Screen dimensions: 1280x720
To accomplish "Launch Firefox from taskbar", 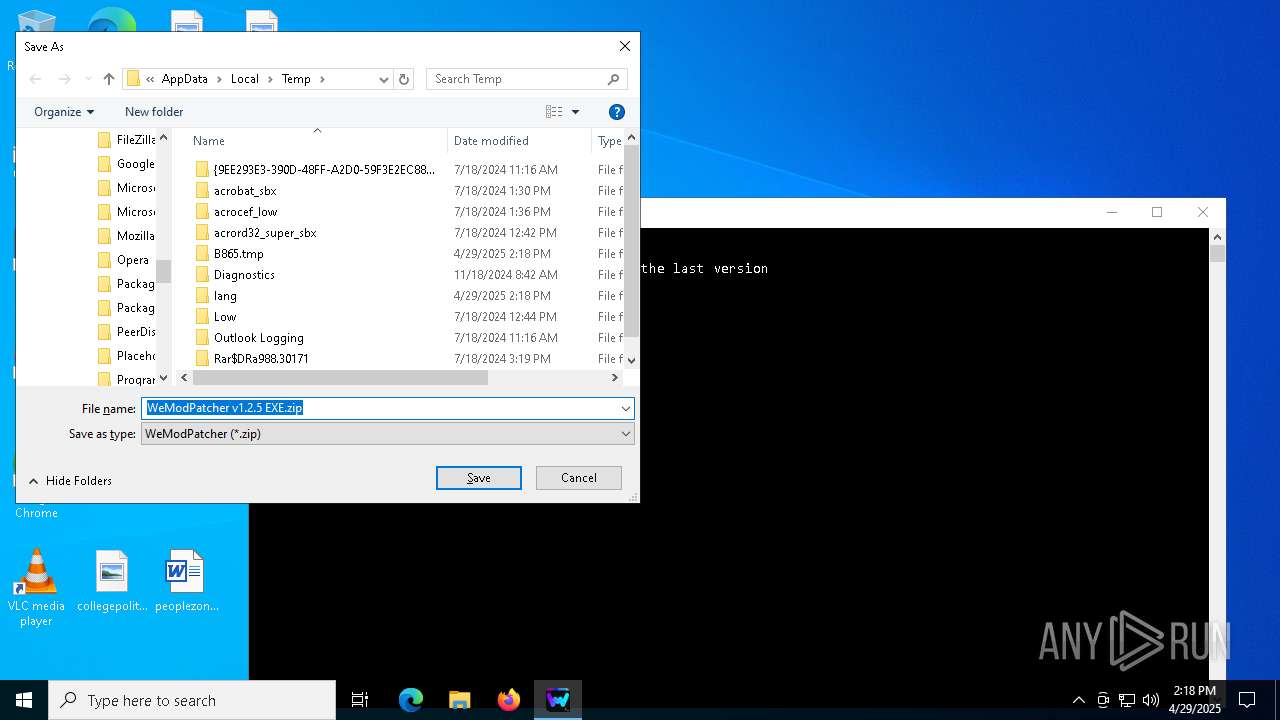I will tap(509, 700).
